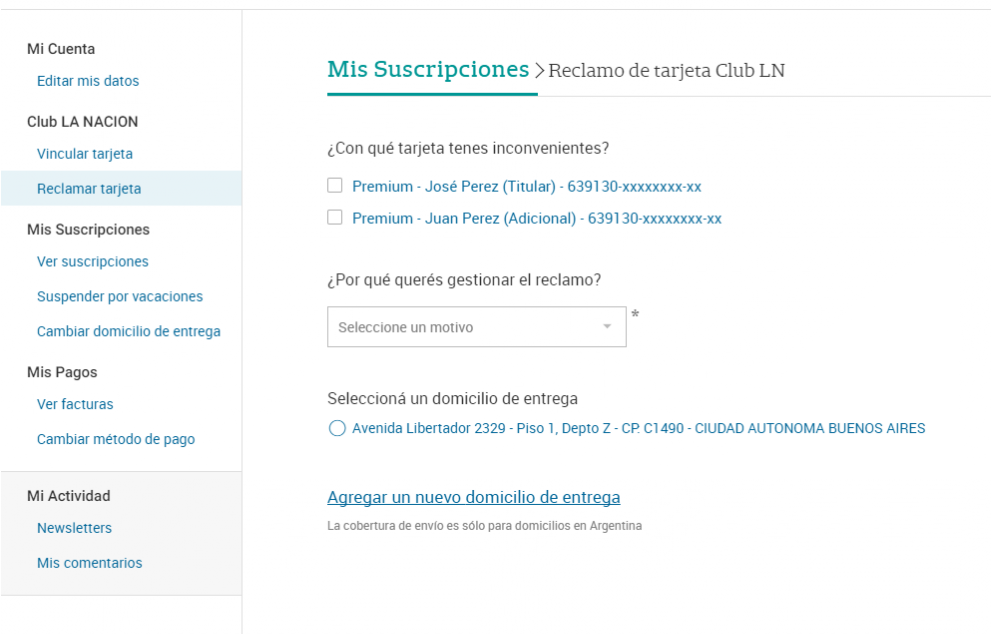This screenshot has width=991, height=634.
Task: Select the Avenida Libertador 2329 address radio button
Action: 337,429
